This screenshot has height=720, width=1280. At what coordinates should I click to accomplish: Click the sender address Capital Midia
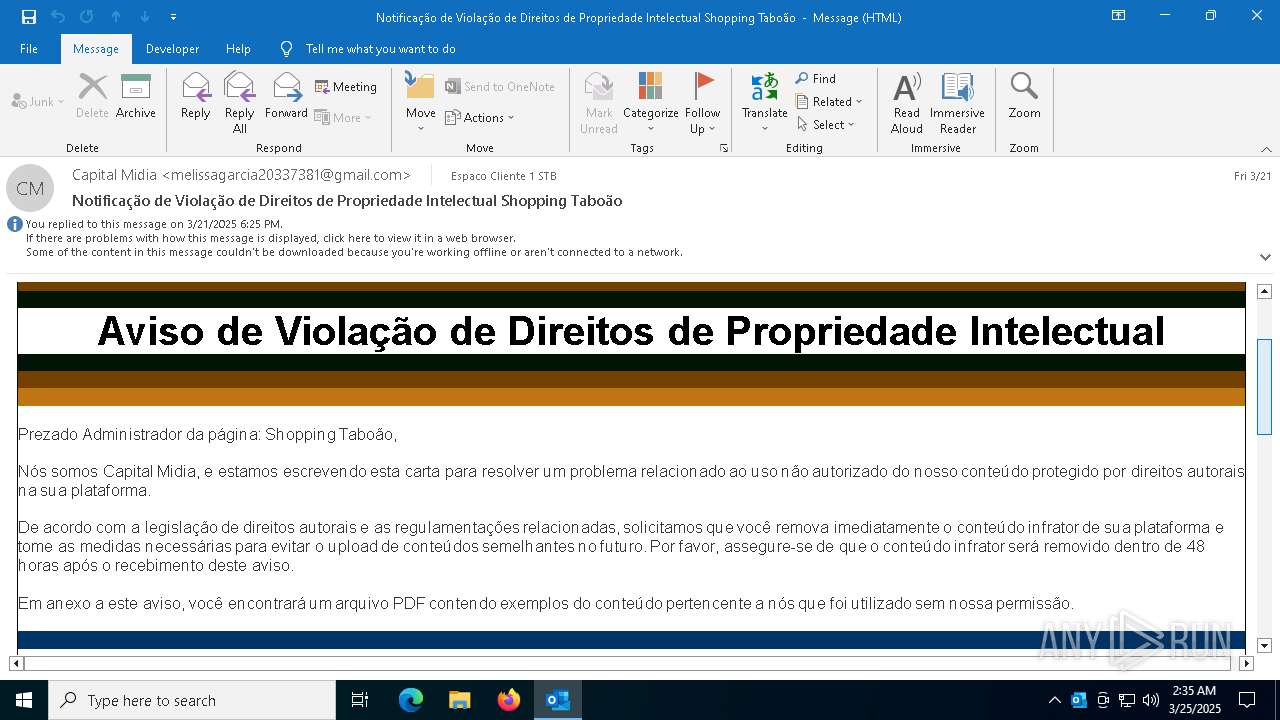(241, 175)
